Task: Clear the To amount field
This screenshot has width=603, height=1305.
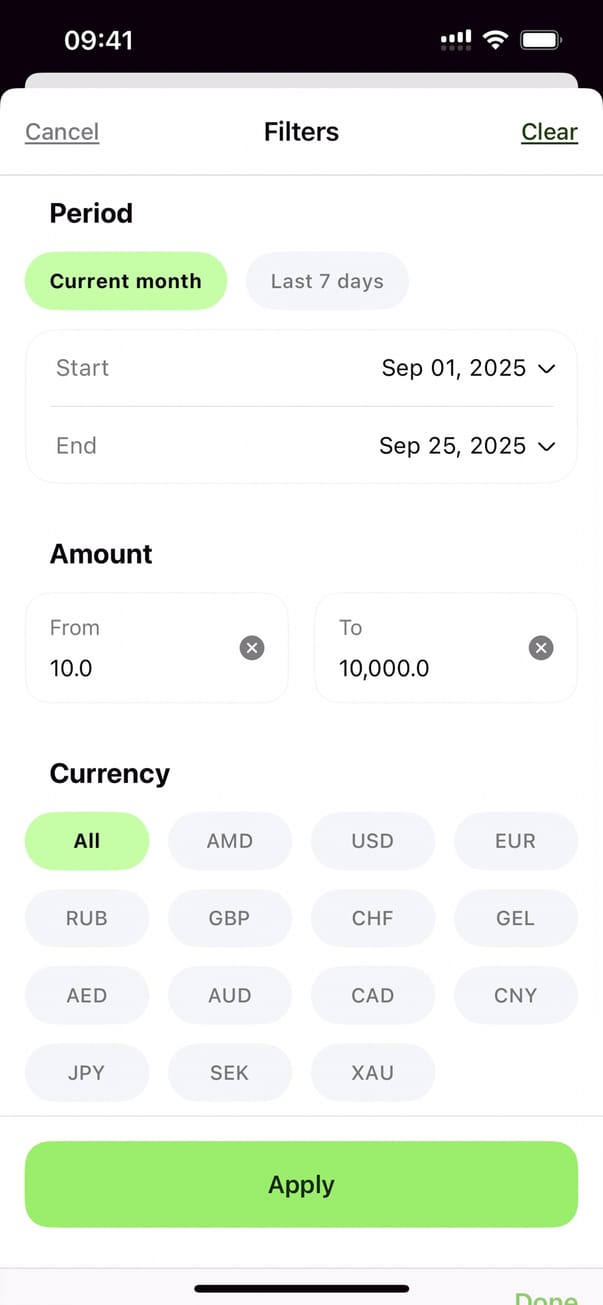Action: [x=541, y=649]
